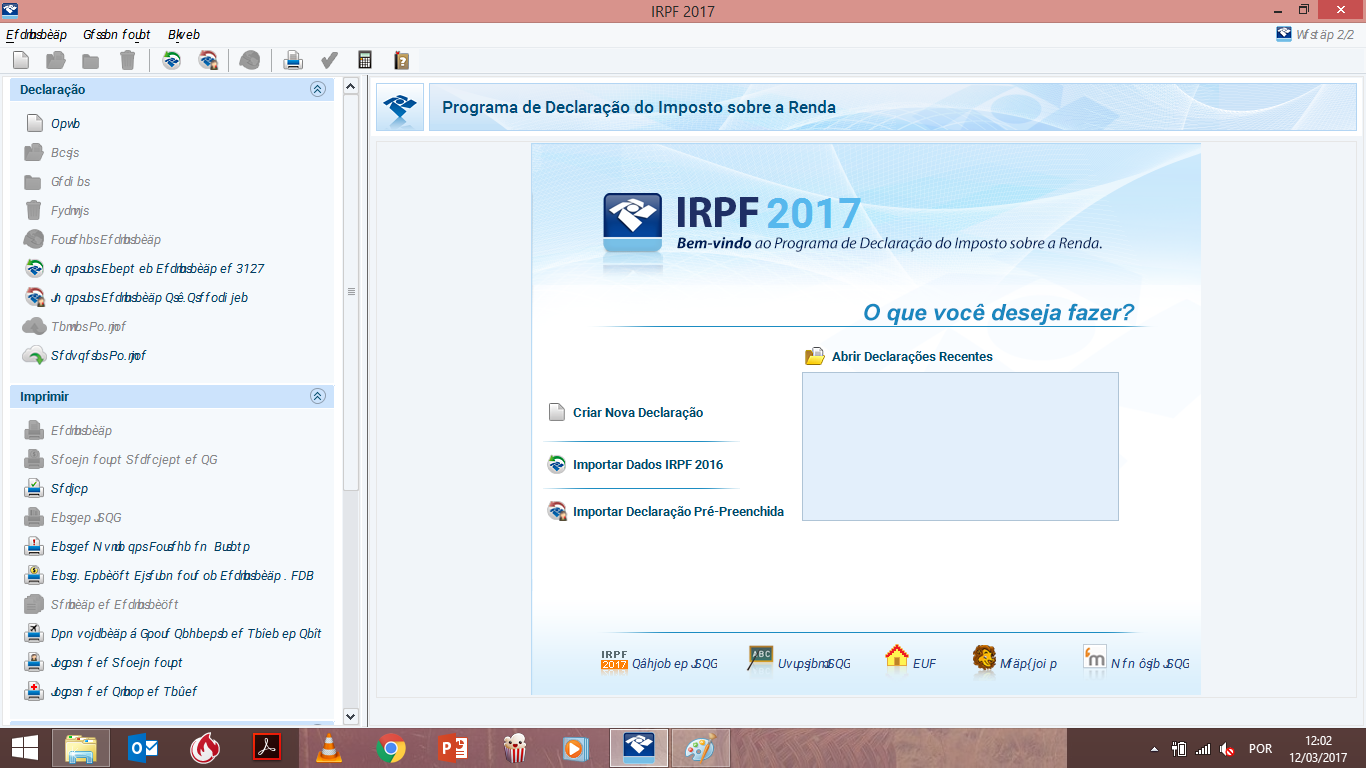The image size is (1366, 768).
Task: Click the Importar Declaração Pré-Preenchida link
Action: (x=678, y=511)
